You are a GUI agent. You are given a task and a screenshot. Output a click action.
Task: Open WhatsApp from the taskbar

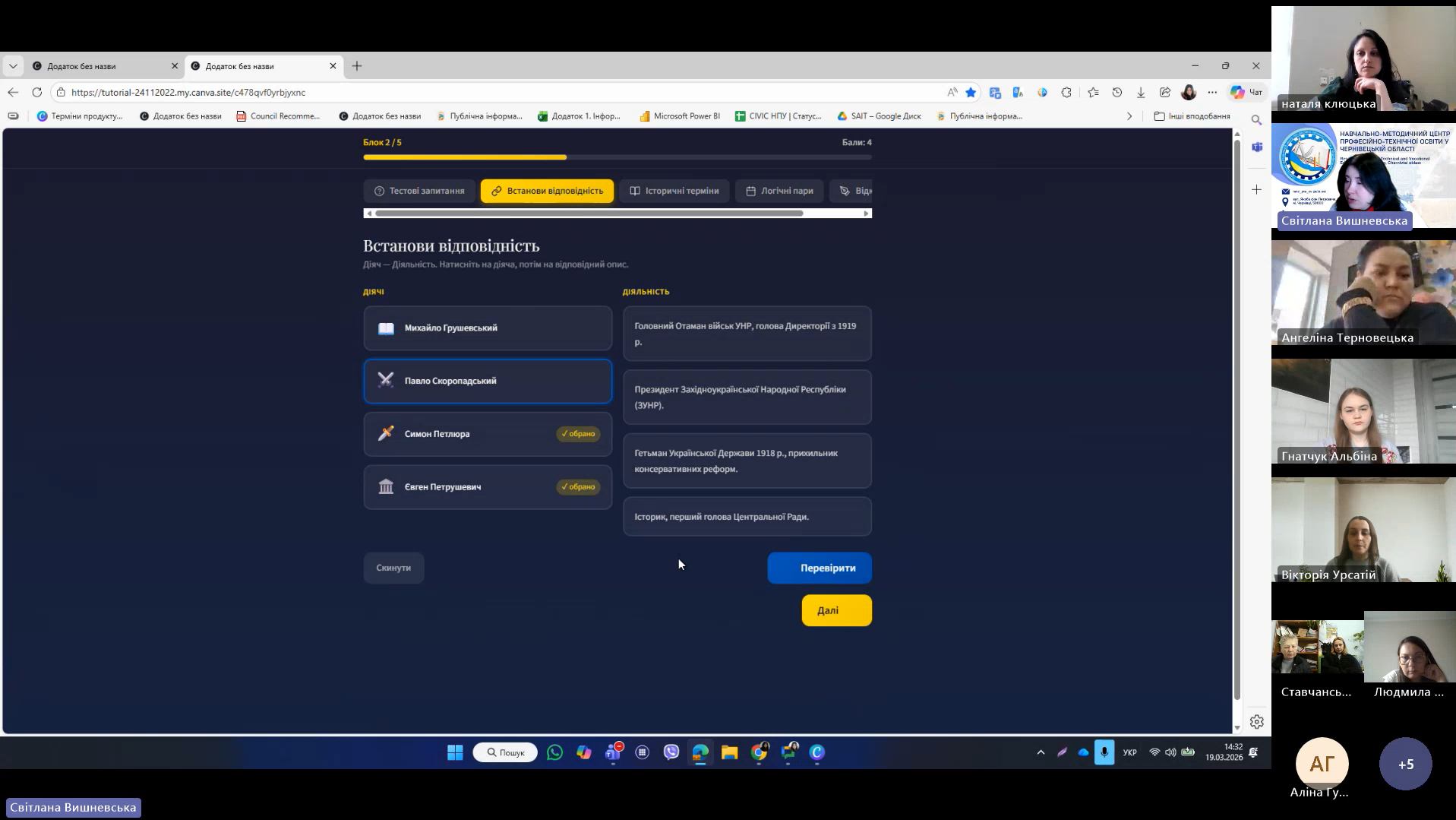click(x=554, y=752)
